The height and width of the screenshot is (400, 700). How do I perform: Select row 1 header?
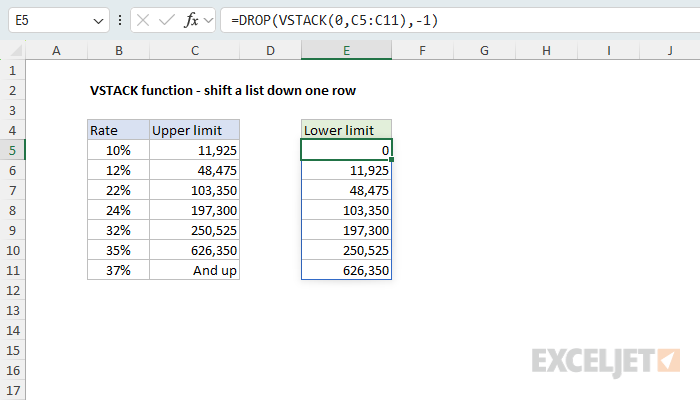coord(12,71)
